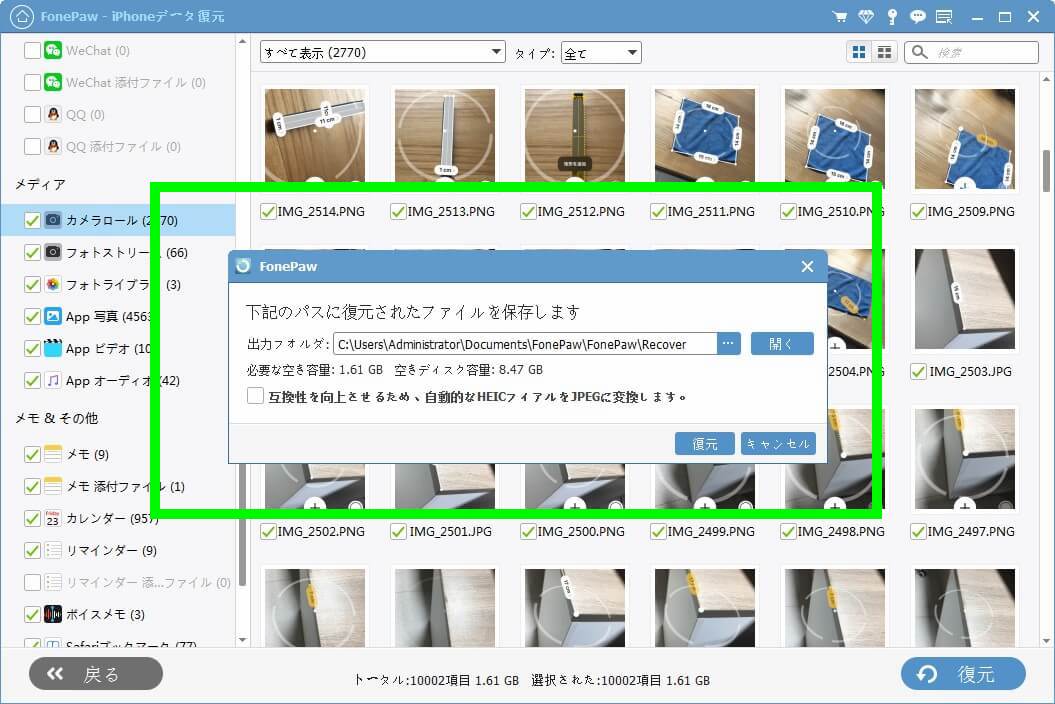
Task: Click sidebar scroll down arrow
Action: tap(242, 640)
